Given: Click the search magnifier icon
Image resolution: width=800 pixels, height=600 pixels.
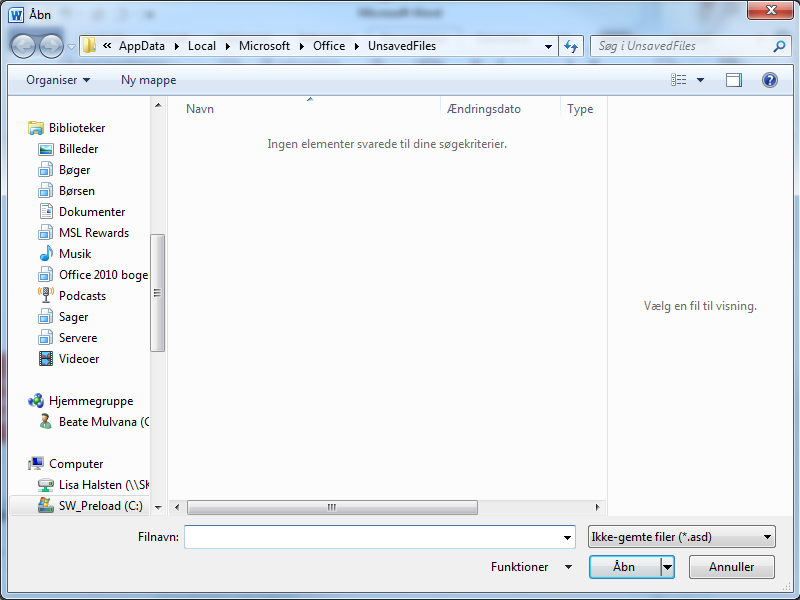Looking at the screenshot, I should click(779, 46).
